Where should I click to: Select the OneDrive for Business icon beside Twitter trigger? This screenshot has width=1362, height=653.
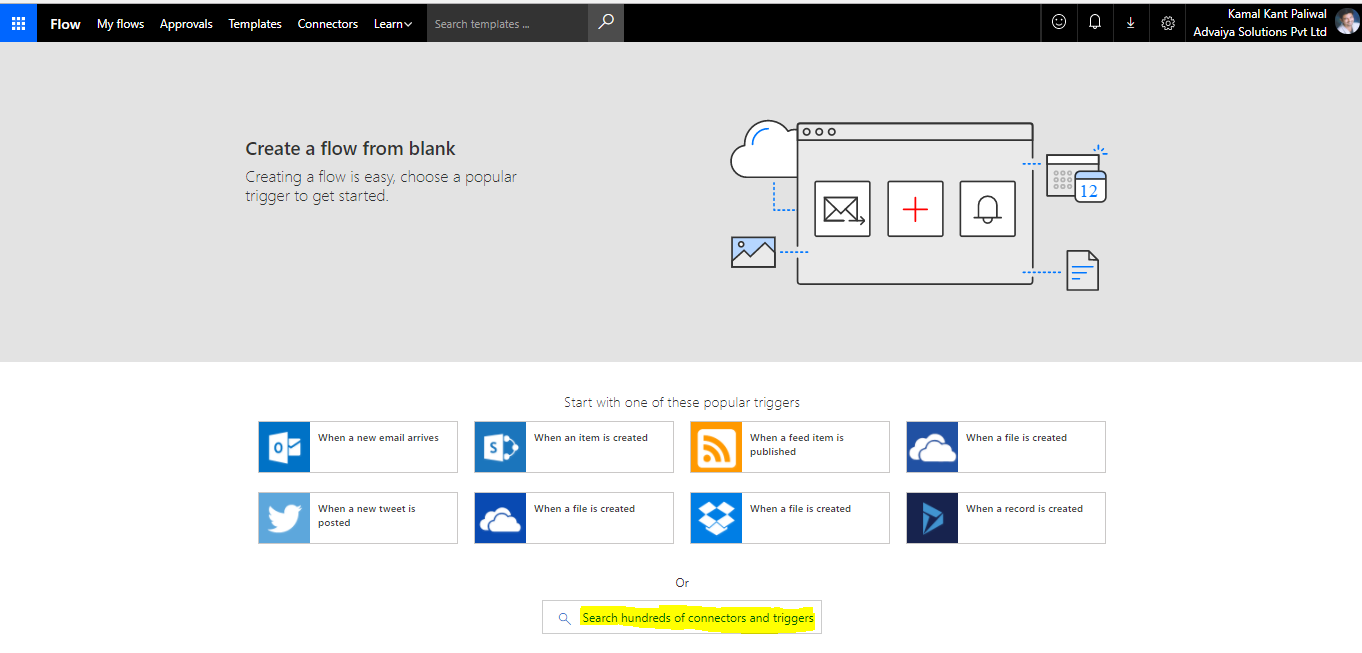coord(500,518)
